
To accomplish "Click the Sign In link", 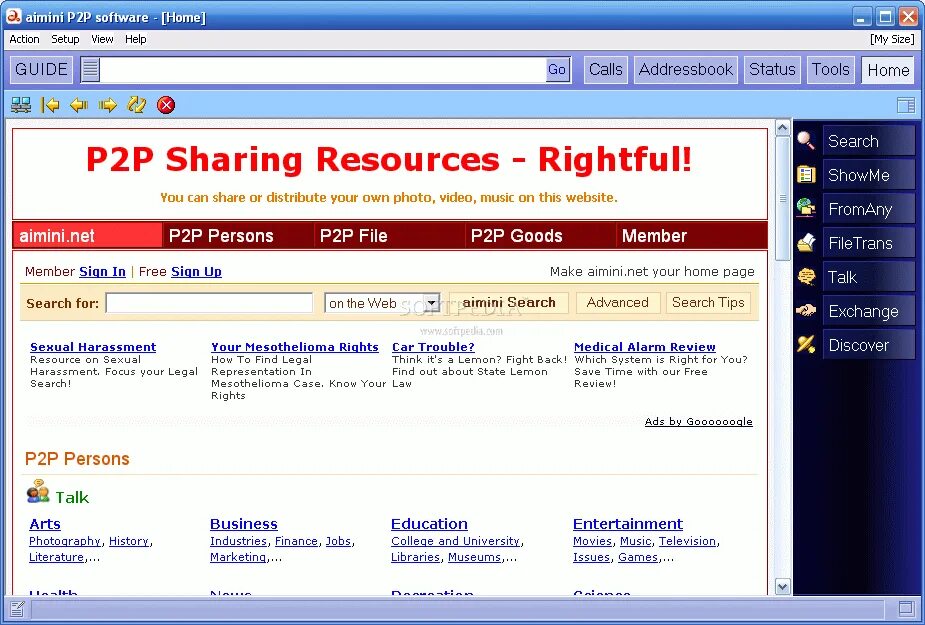I will pos(102,271).
